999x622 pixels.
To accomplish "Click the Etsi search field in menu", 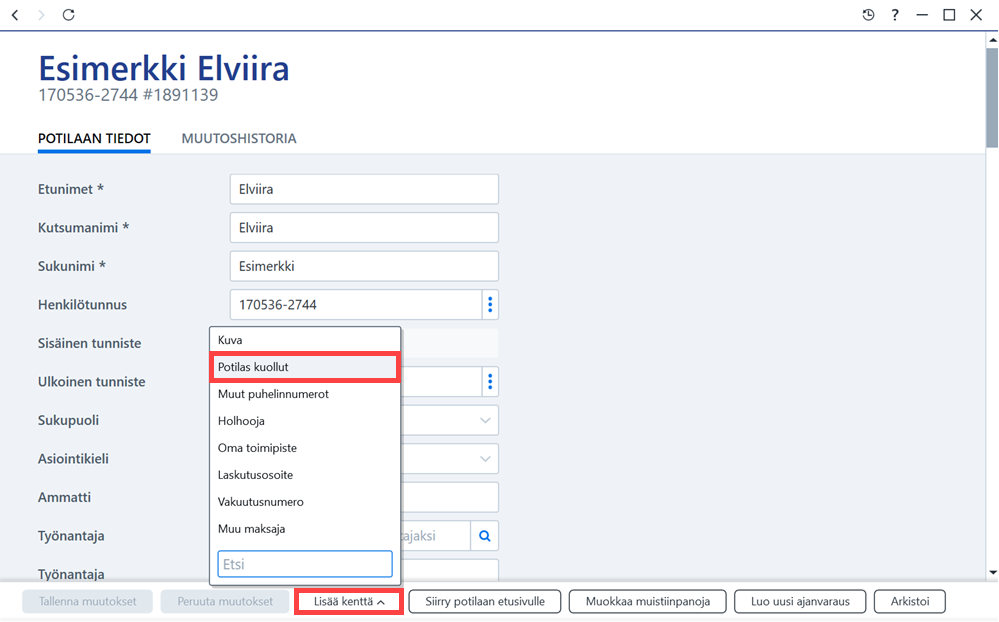I will (305, 564).
